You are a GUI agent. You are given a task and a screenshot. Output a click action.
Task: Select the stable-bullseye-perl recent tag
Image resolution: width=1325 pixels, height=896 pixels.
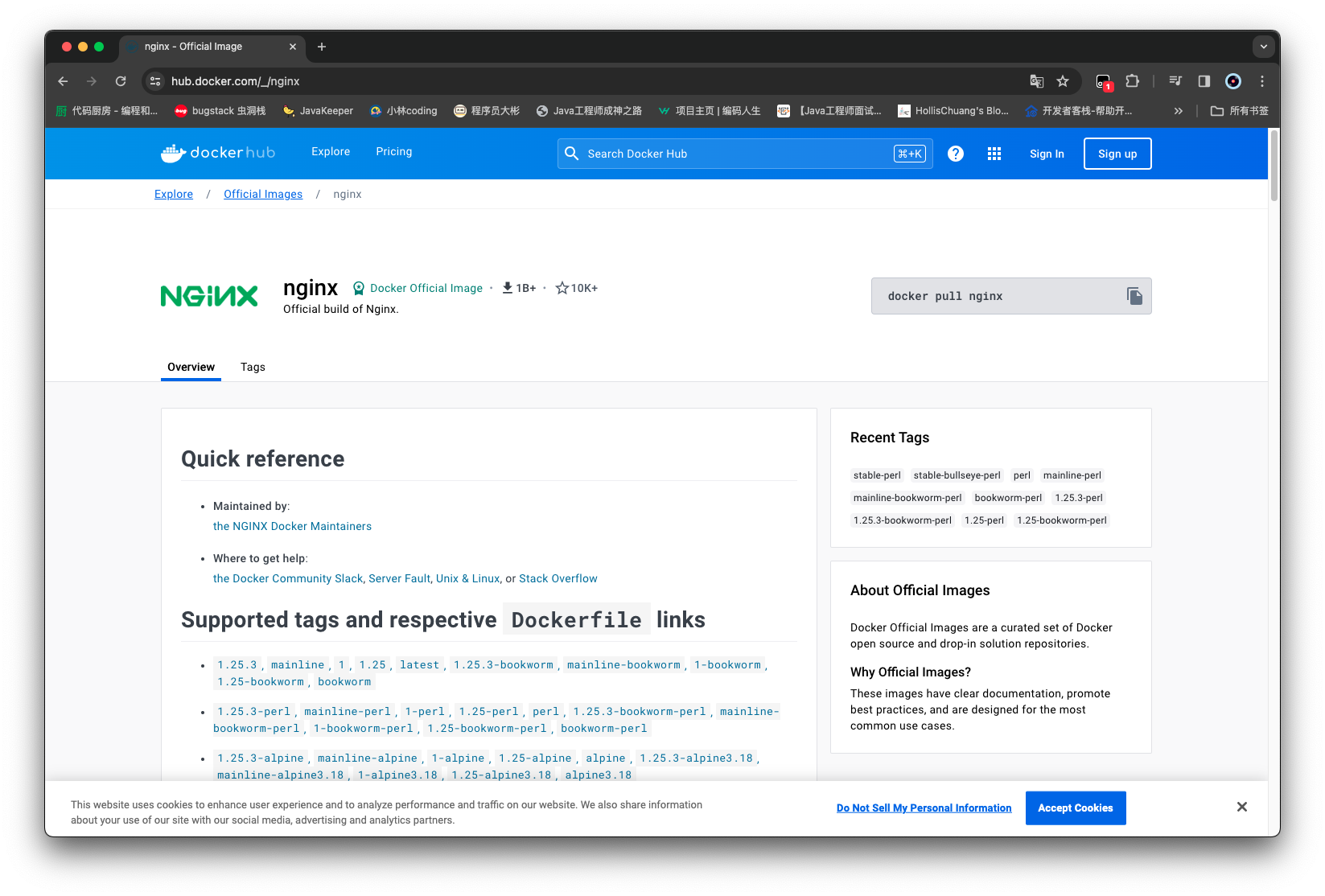coord(957,475)
